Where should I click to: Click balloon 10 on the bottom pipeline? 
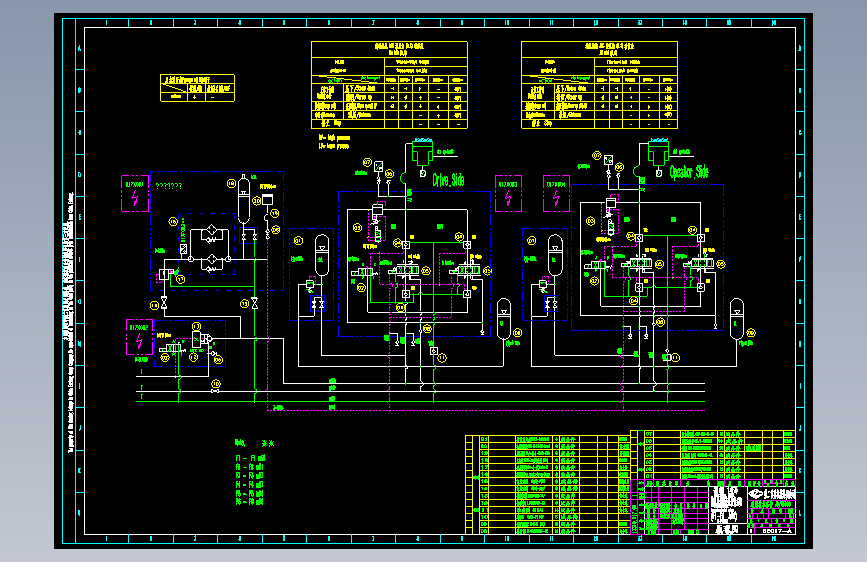[216, 383]
